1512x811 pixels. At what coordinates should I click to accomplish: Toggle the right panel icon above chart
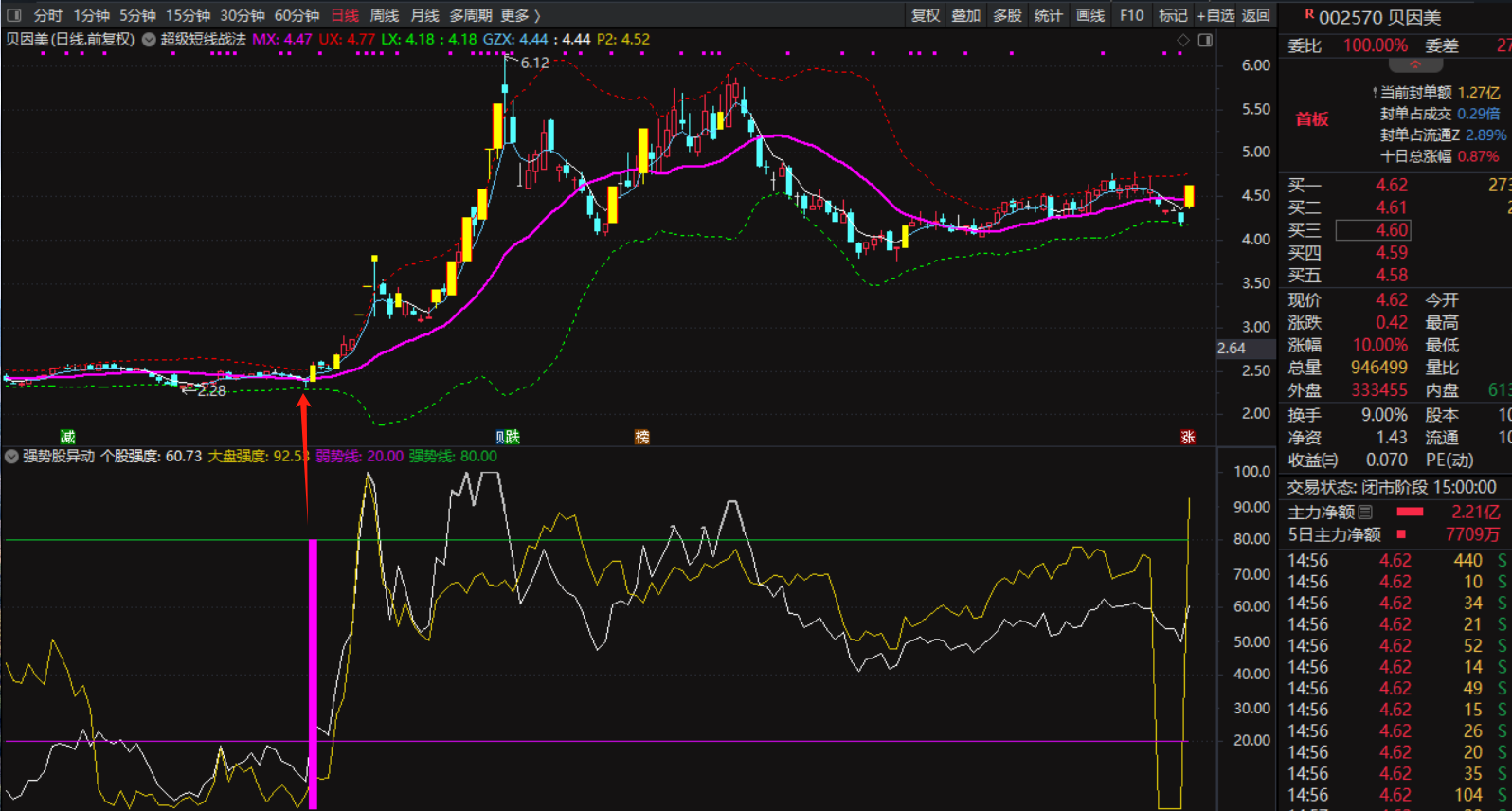tap(1205, 40)
